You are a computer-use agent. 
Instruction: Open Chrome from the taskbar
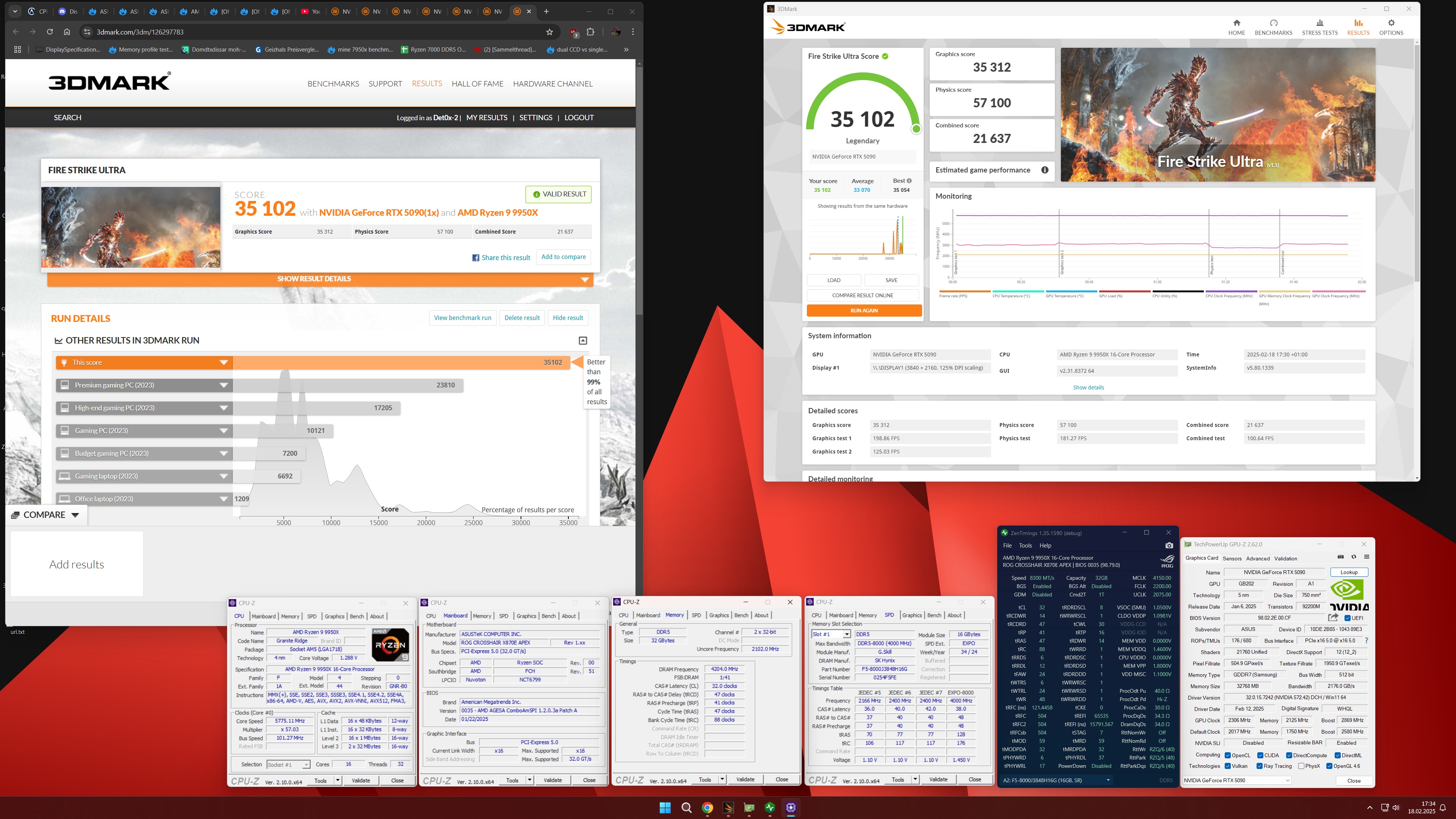[x=707, y=808]
